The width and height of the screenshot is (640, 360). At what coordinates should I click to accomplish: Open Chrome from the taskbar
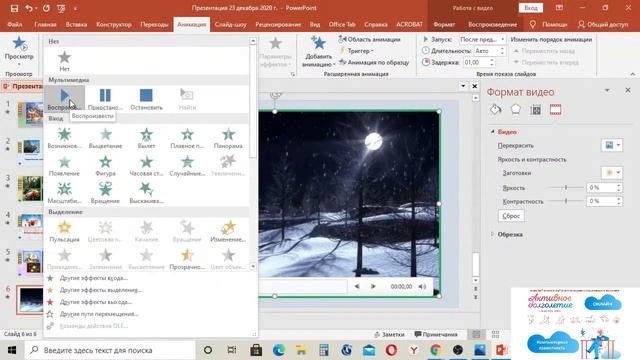coord(436,350)
